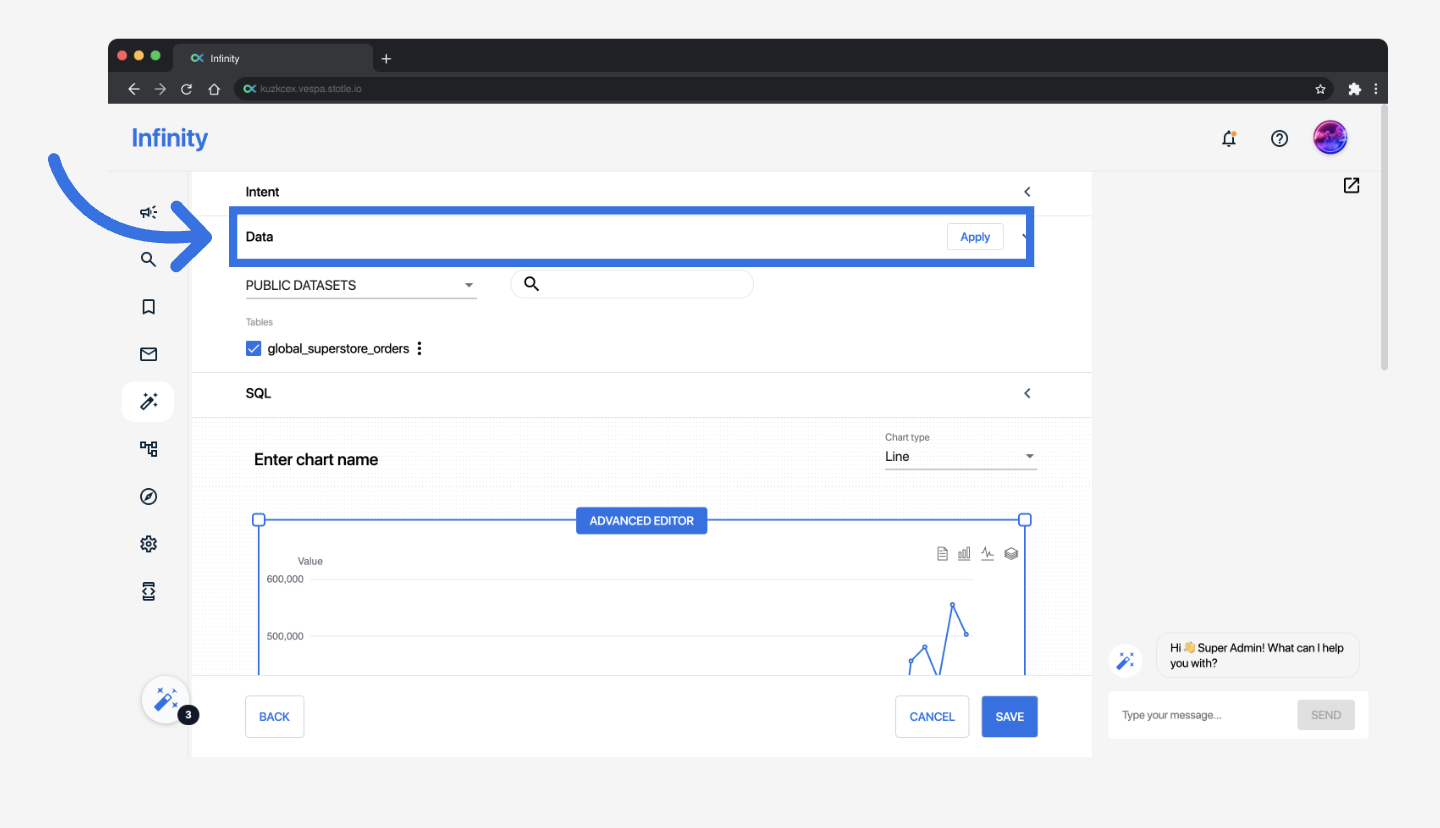The width and height of the screenshot is (1440, 828).
Task: Expand the Intent section chevron
Action: (1027, 192)
